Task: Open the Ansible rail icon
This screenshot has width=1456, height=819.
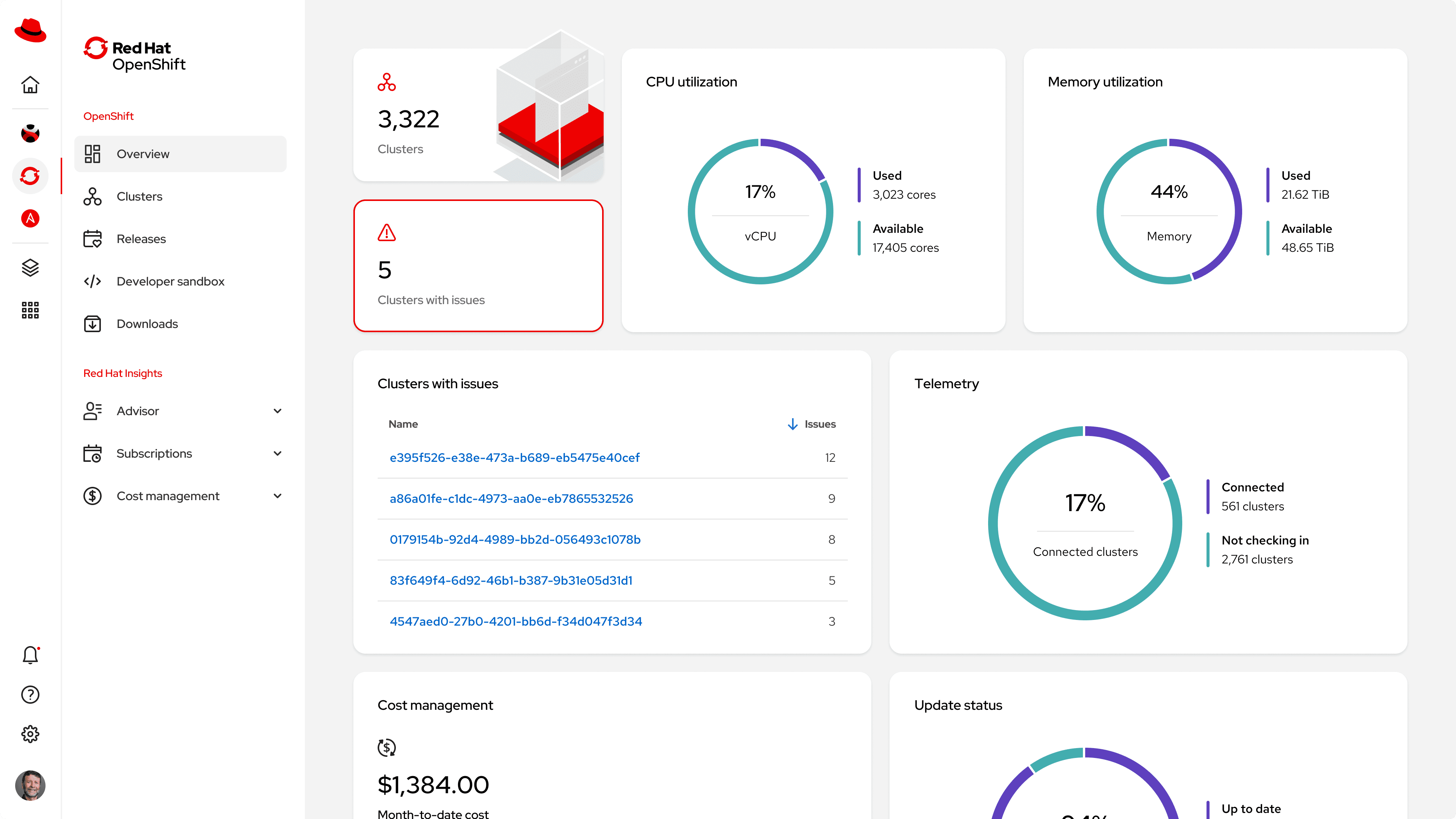Action: (x=30, y=218)
